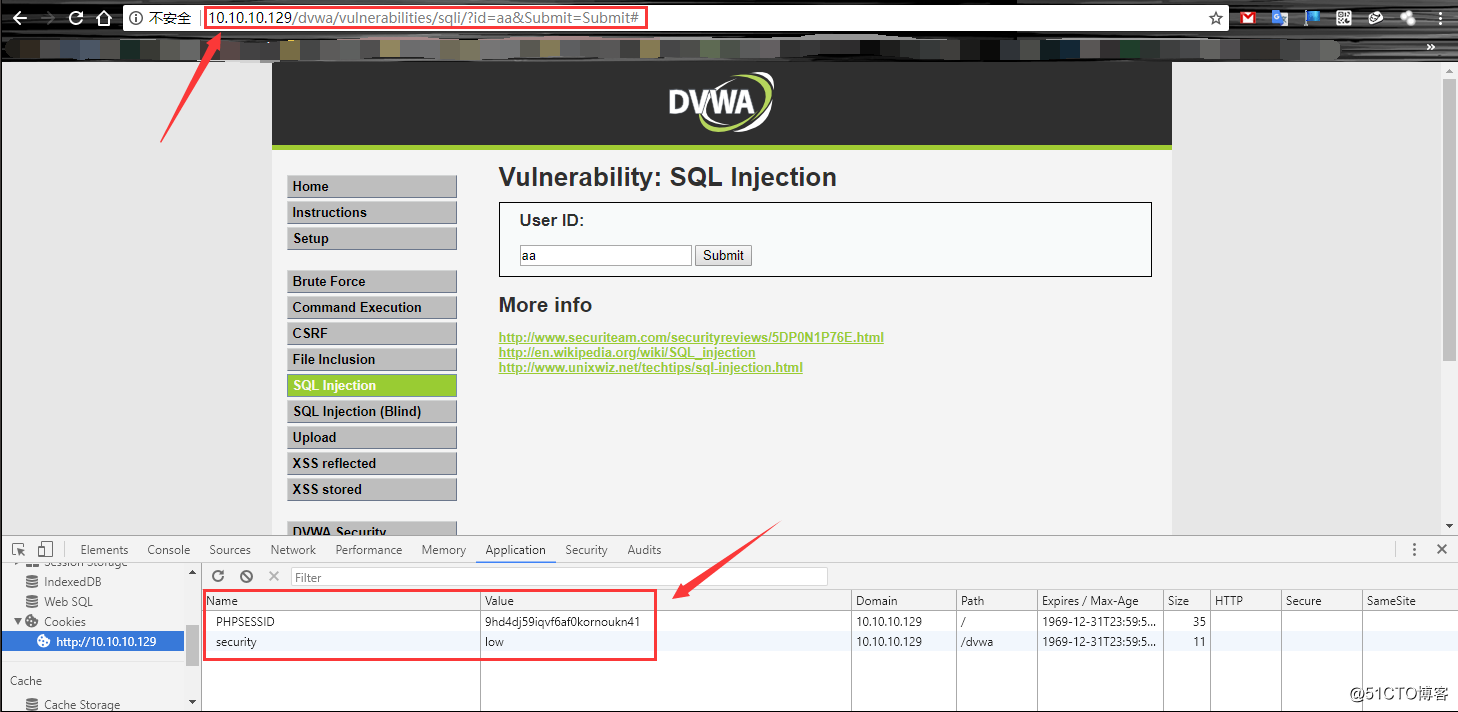Open the Gmail extension icon
The image size is (1458, 712).
coord(1247,18)
